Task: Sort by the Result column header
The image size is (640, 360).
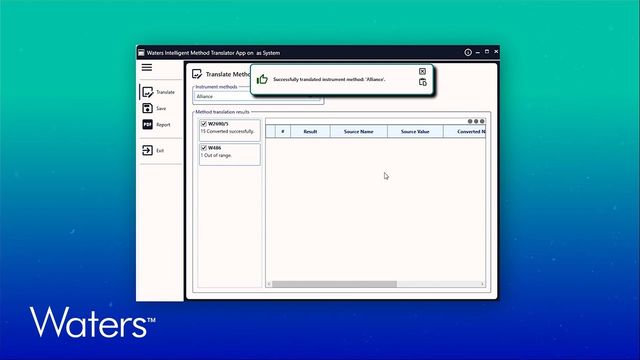Action: coord(310,131)
